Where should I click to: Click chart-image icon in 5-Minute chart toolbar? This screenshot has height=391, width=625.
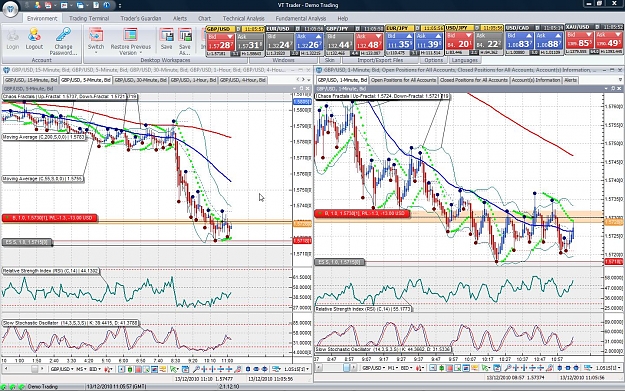155,369
